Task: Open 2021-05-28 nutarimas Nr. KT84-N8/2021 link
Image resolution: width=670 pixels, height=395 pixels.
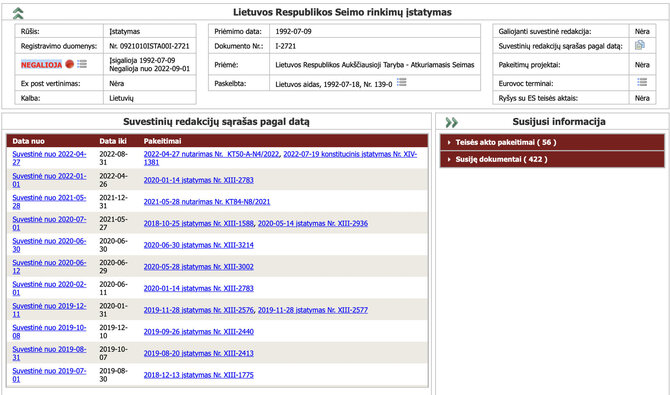Action: point(207,202)
